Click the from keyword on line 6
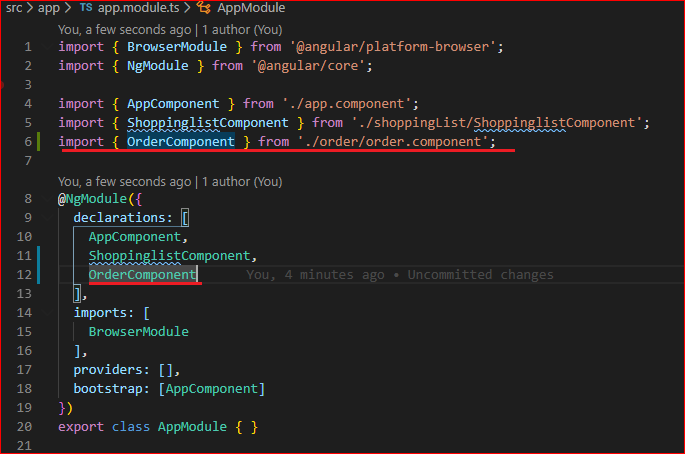Viewport: 685px width, 454px height. tap(273, 142)
